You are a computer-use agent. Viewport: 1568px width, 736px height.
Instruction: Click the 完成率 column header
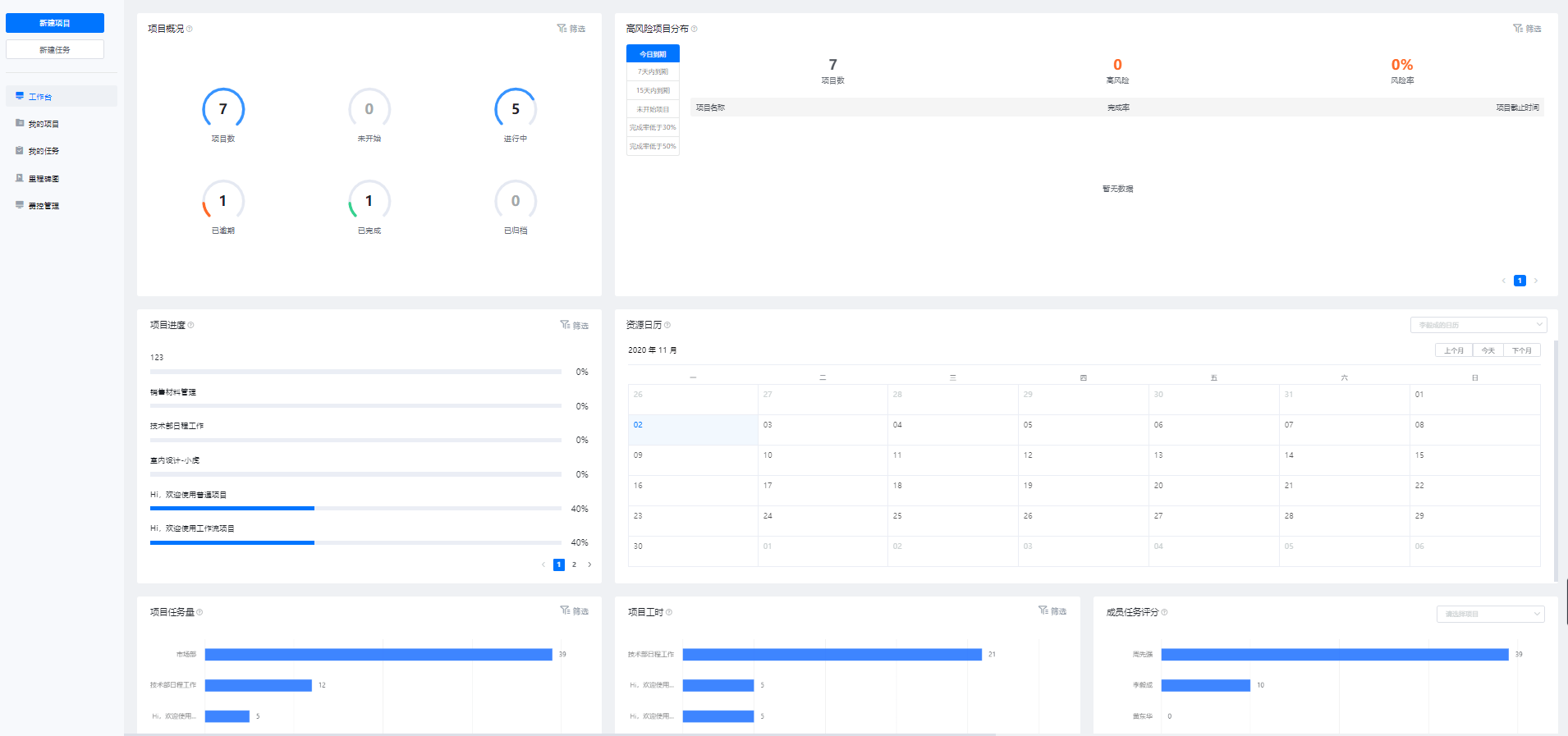pyautogui.click(x=1118, y=107)
